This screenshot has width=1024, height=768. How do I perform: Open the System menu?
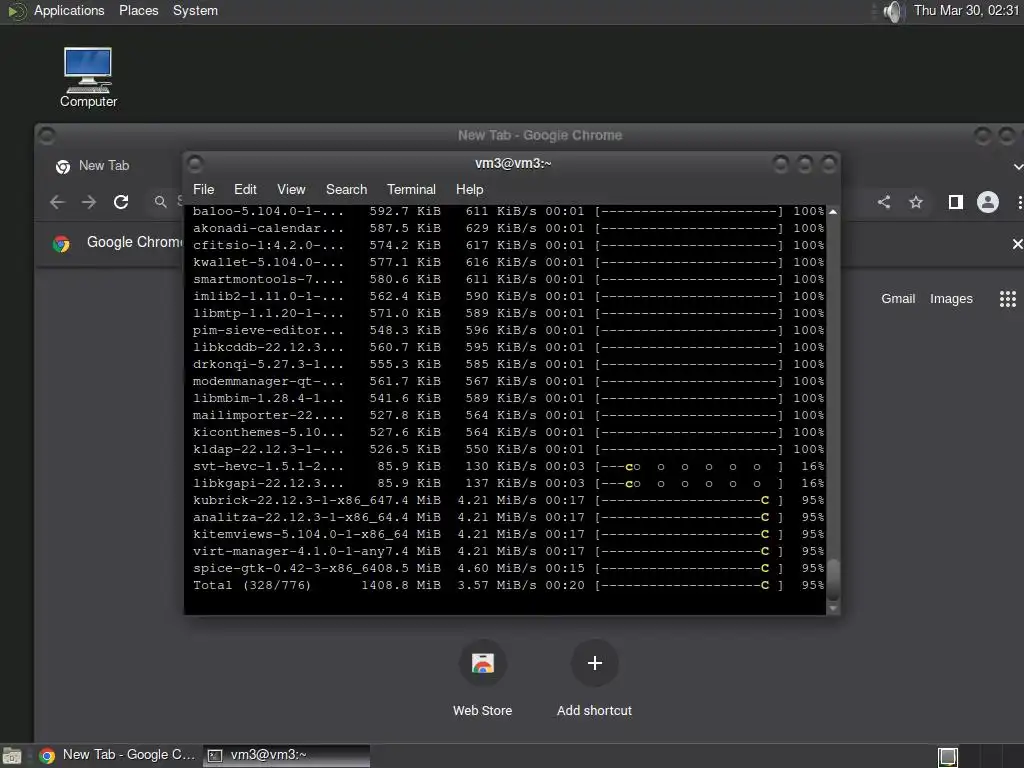pyautogui.click(x=195, y=10)
